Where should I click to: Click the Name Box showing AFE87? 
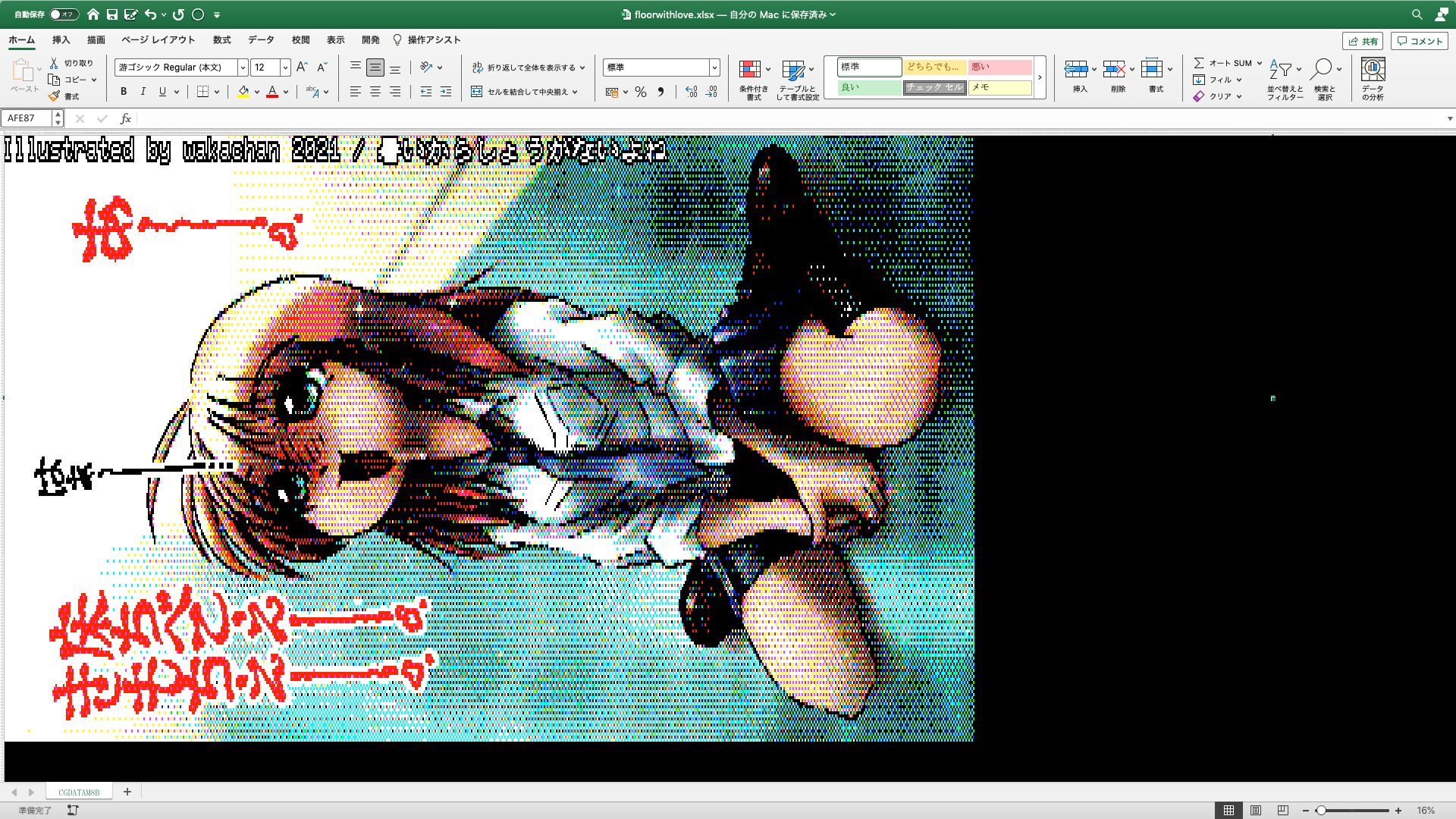click(27, 118)
